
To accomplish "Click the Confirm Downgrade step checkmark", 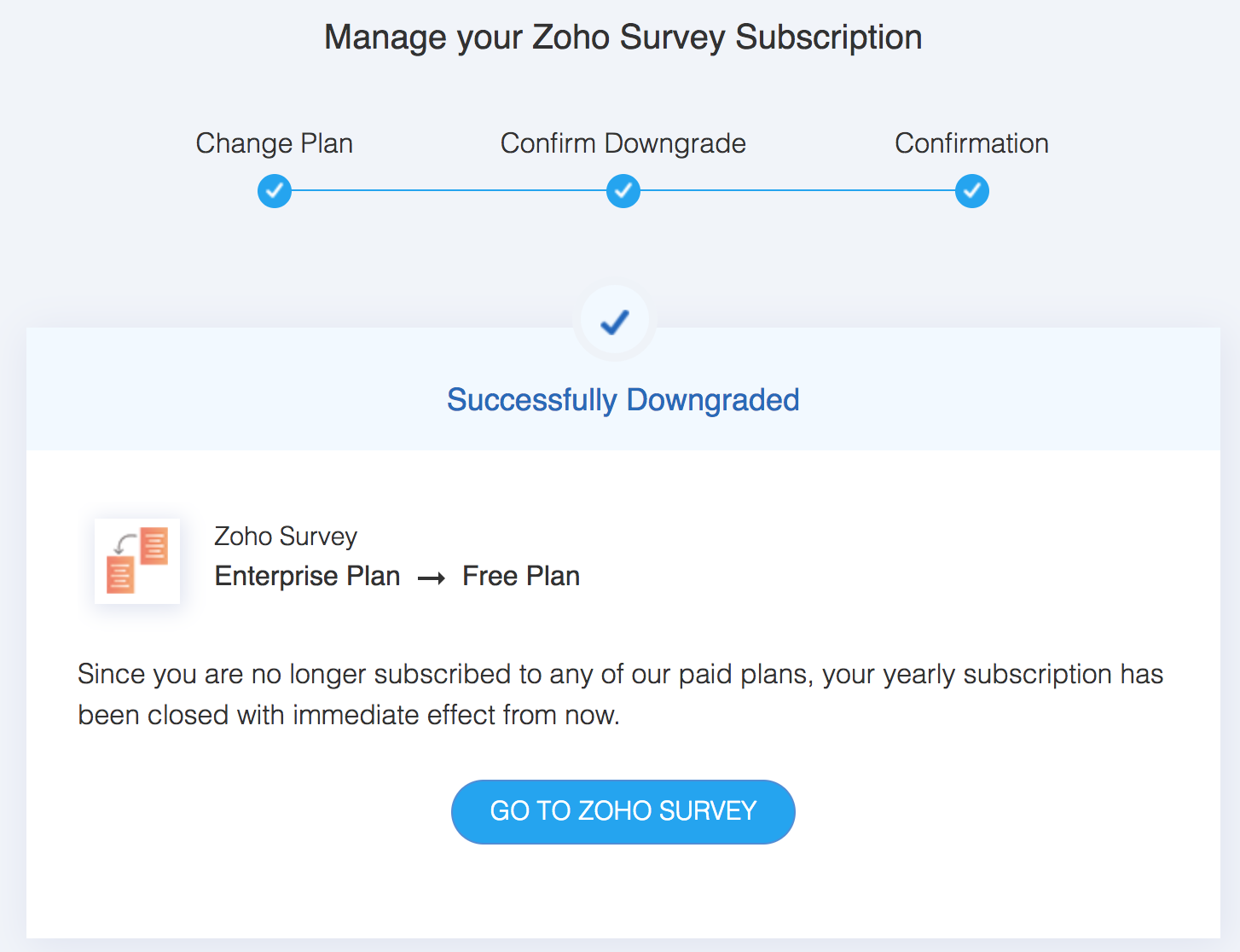I will (623, 191).
